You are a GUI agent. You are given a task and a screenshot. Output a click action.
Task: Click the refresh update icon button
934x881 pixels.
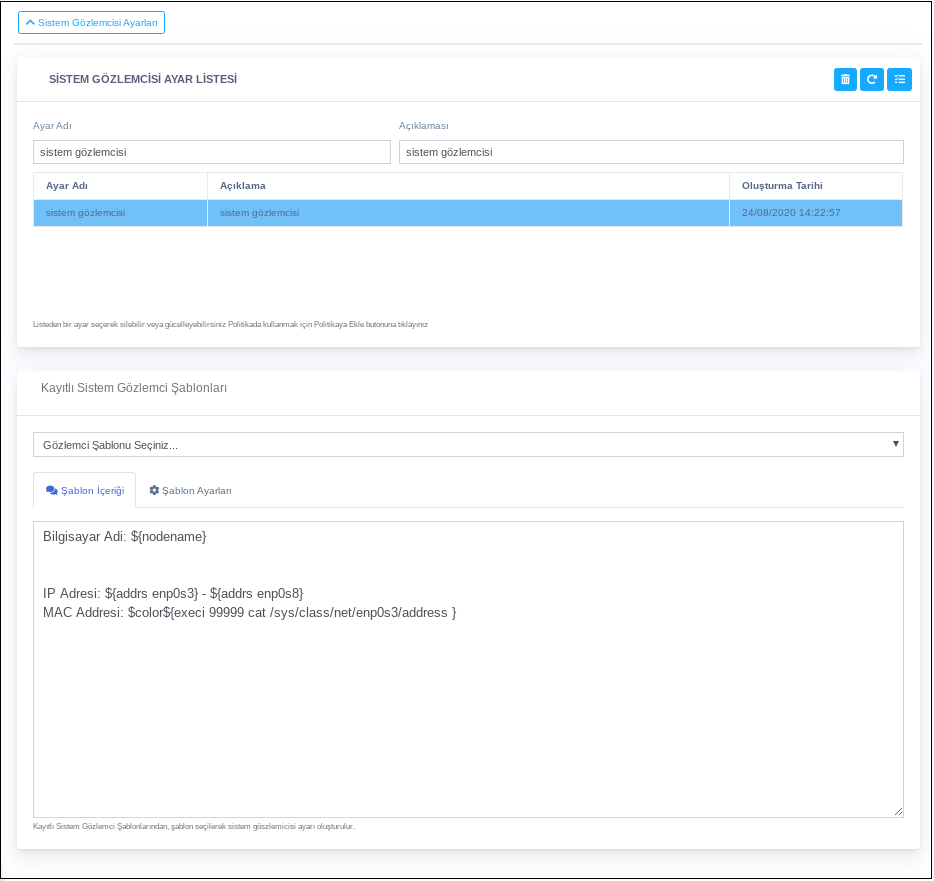[x=872, y=79]
